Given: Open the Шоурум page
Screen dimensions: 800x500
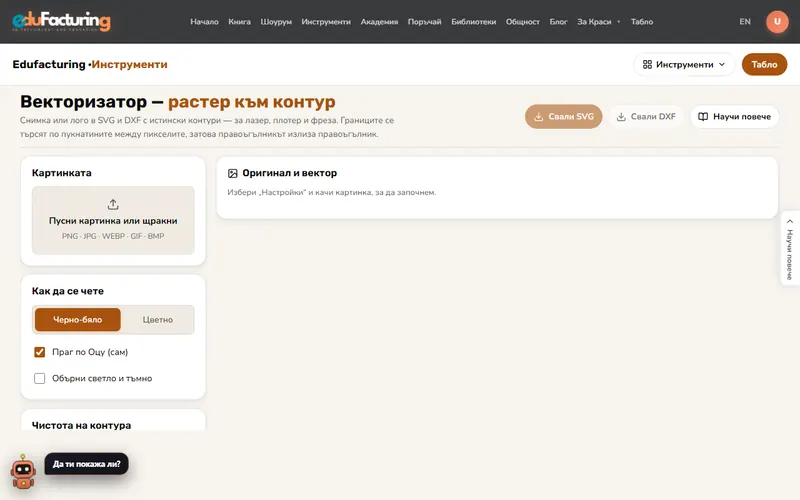Looking at the screenshot, I should tap(276, 21).
